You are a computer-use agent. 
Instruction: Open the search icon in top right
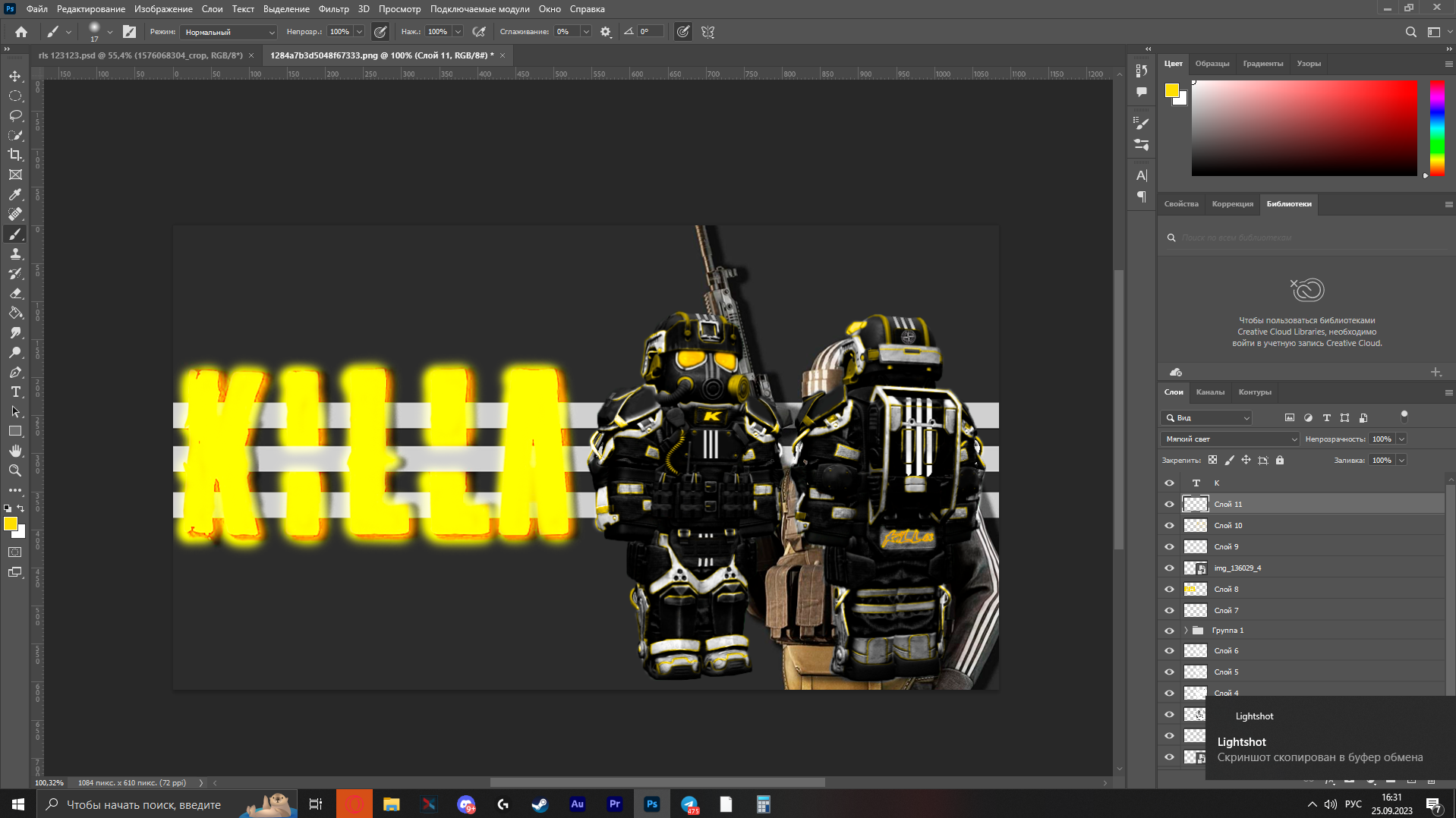[1410, 32]
